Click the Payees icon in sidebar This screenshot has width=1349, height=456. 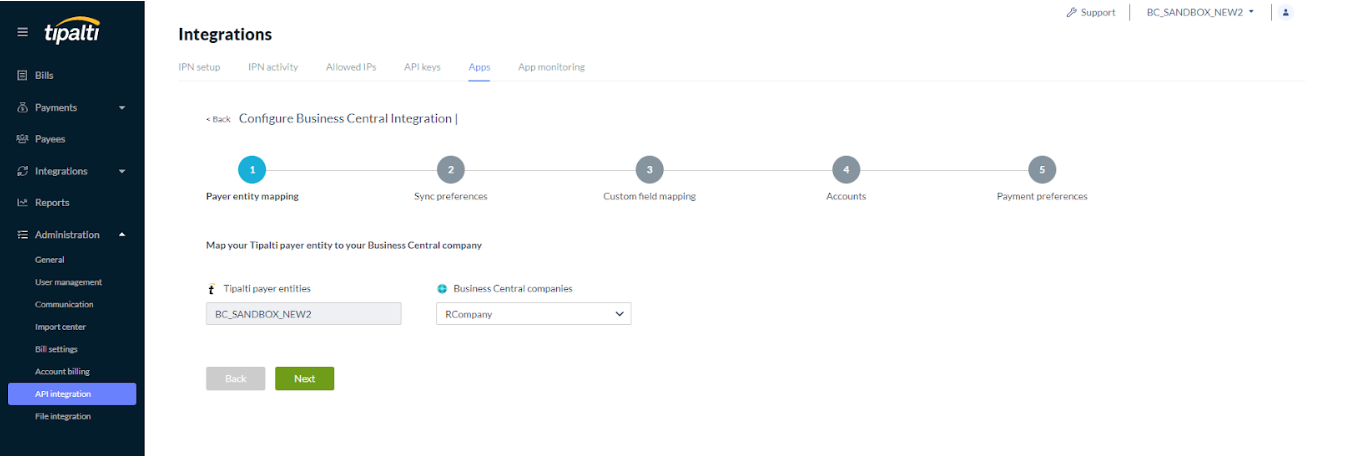22,139
